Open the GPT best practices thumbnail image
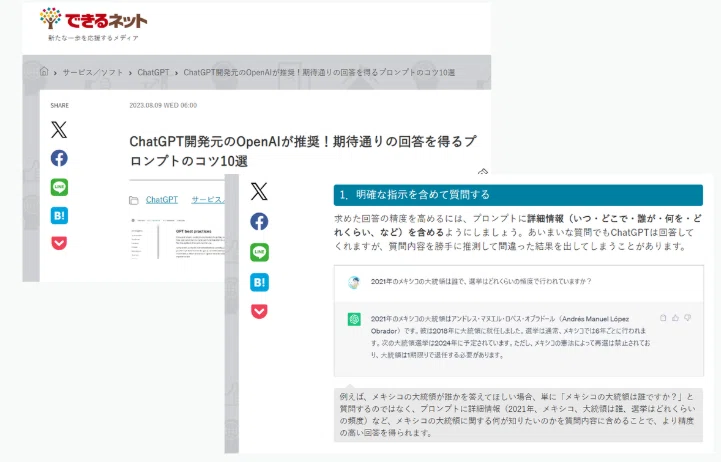Viewport: 721px width, 462px height. [177, 240]
